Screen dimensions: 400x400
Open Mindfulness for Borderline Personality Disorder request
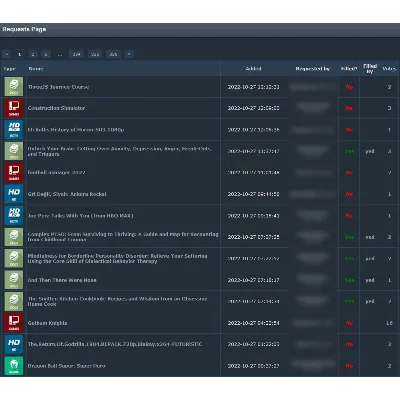coord(117,259)
